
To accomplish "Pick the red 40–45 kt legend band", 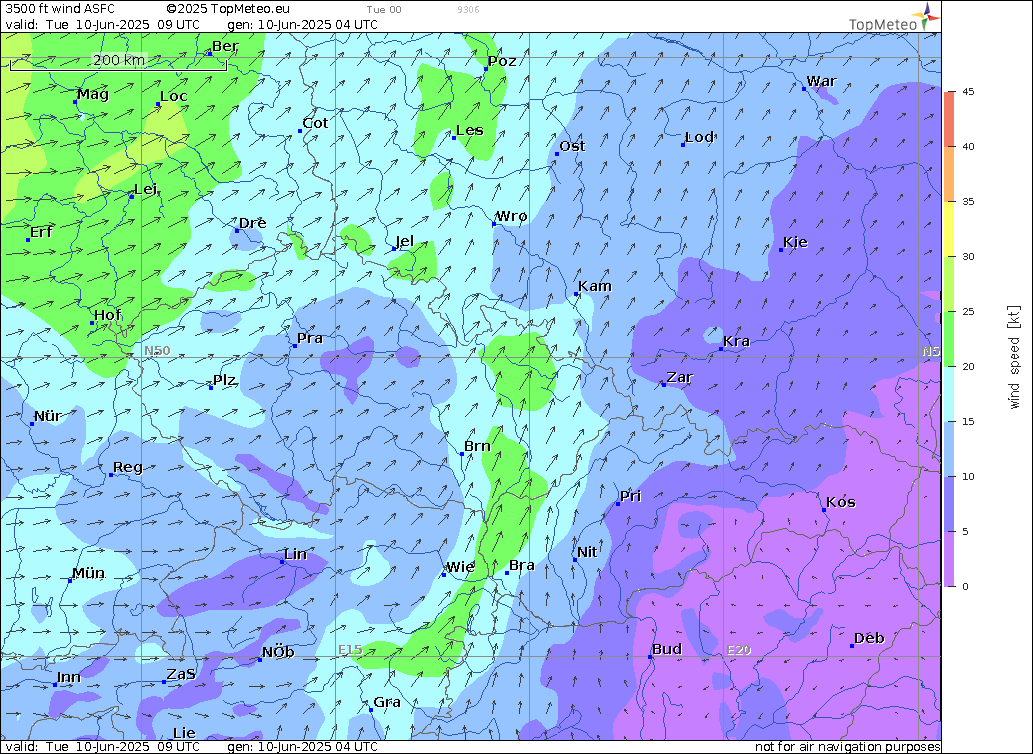I will point(949,119).
